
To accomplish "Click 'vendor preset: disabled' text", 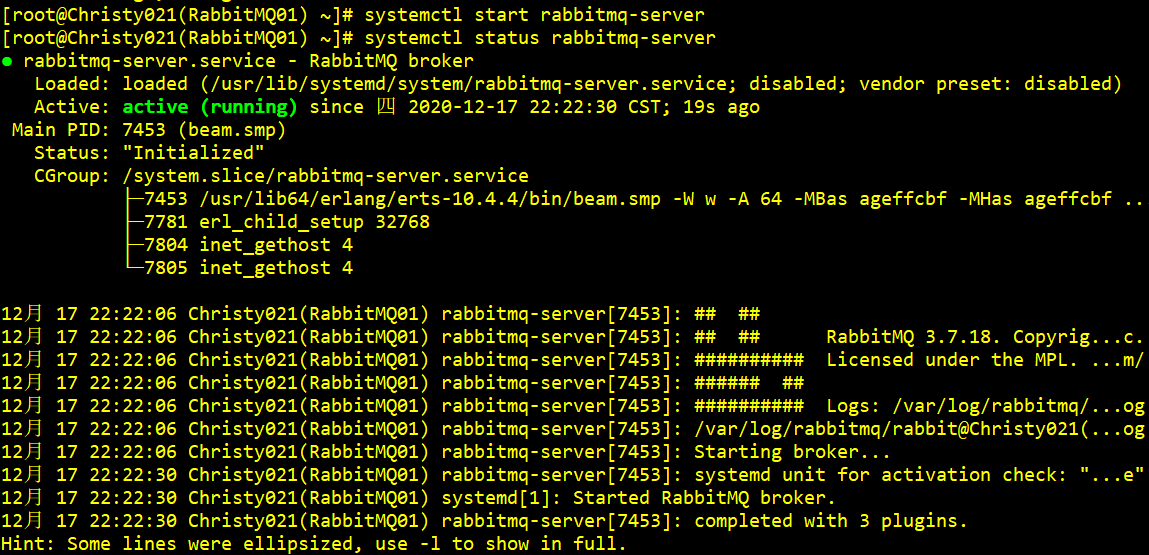I will 991,84.
